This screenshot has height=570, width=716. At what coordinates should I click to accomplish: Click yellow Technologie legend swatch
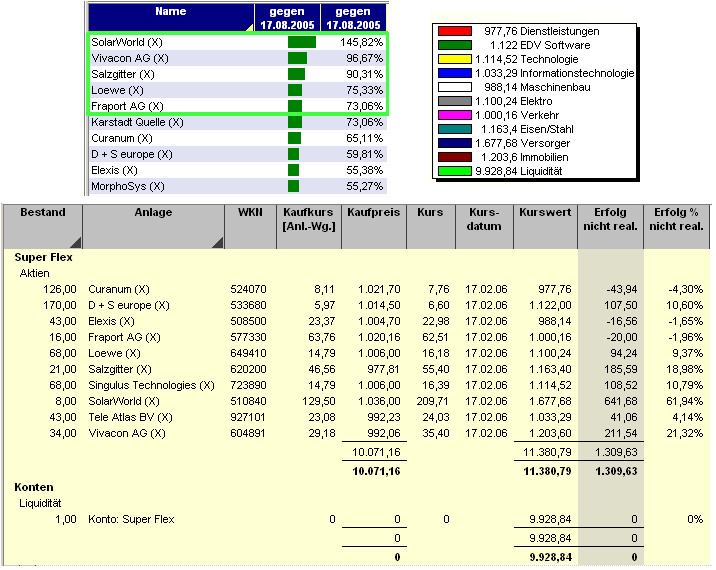click(x=455, y=59)
